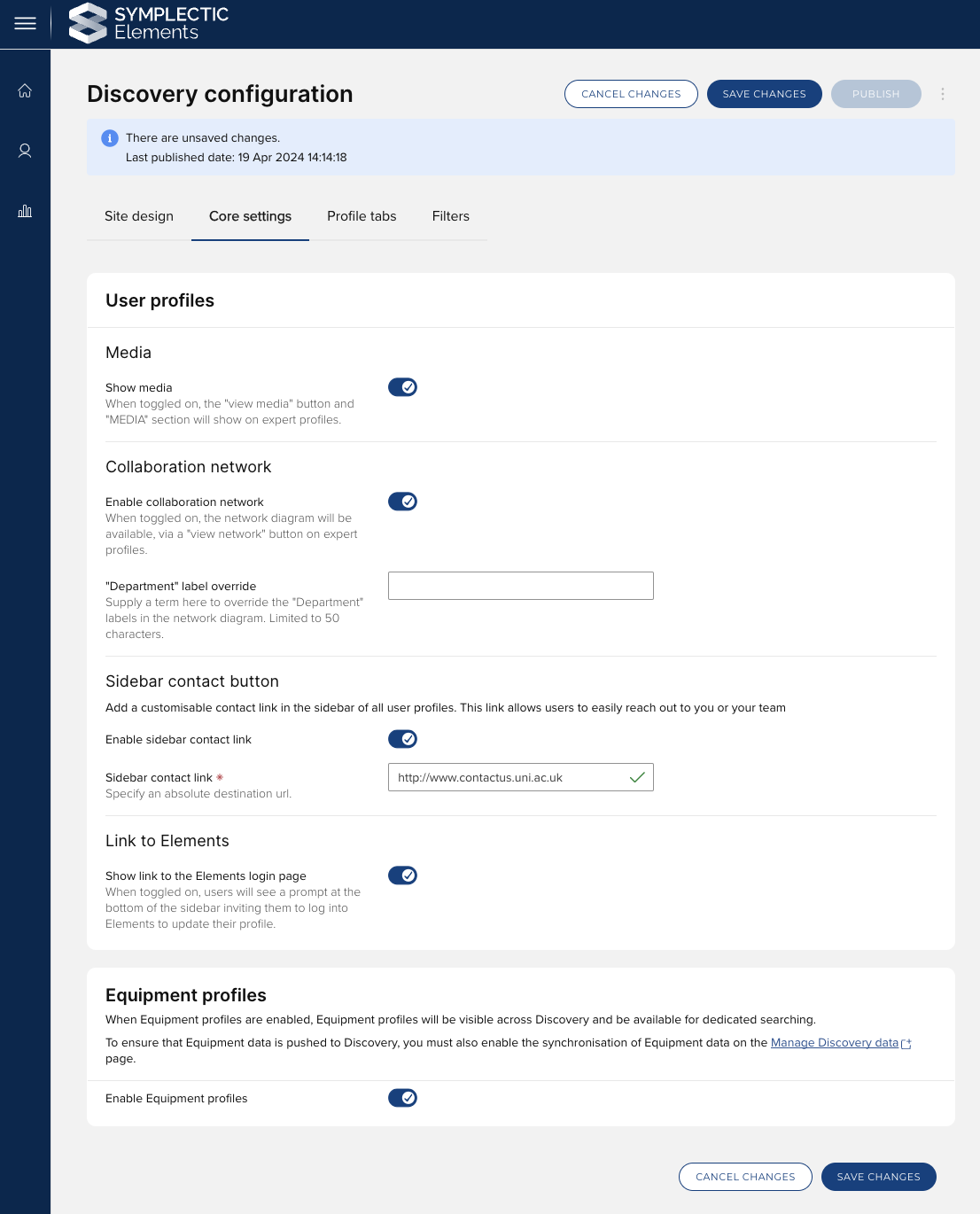Switch off Show link to Elements login page

tap(402, 875)
